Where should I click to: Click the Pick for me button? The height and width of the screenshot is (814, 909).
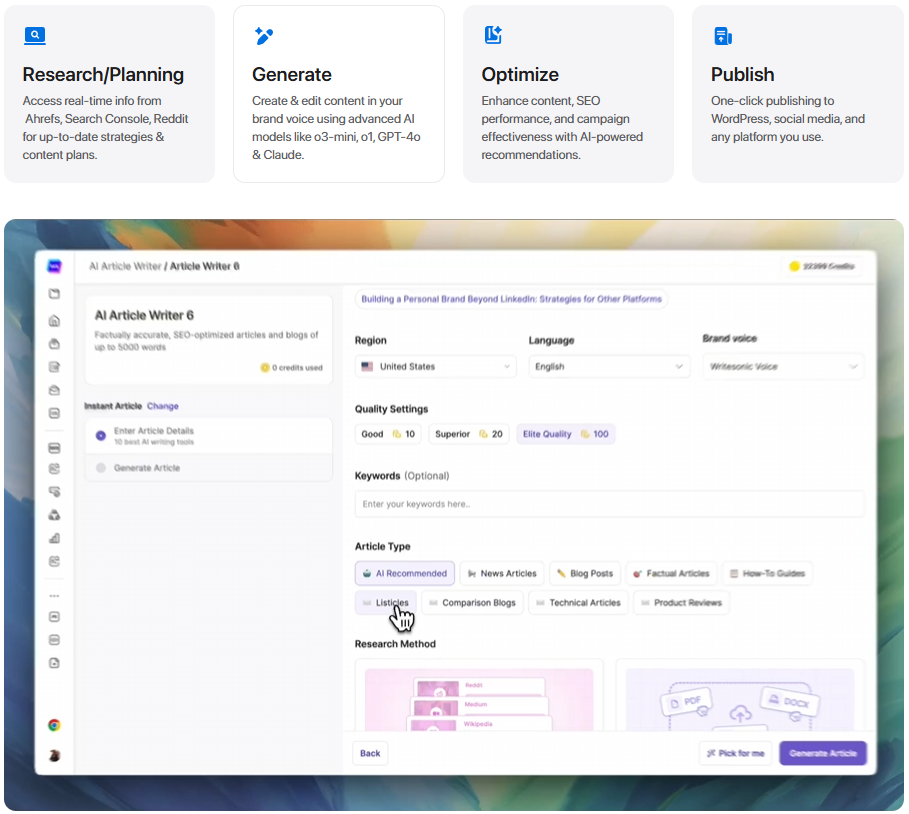point(736,753)
